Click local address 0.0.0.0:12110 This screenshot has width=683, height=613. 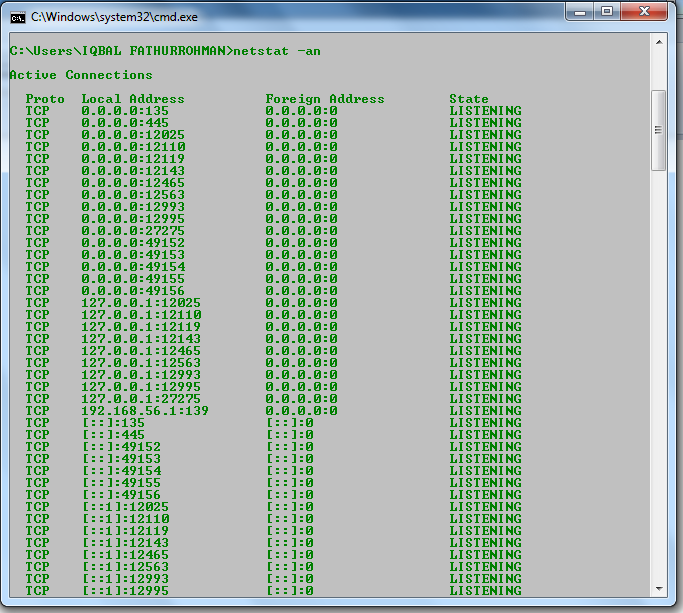133,147
